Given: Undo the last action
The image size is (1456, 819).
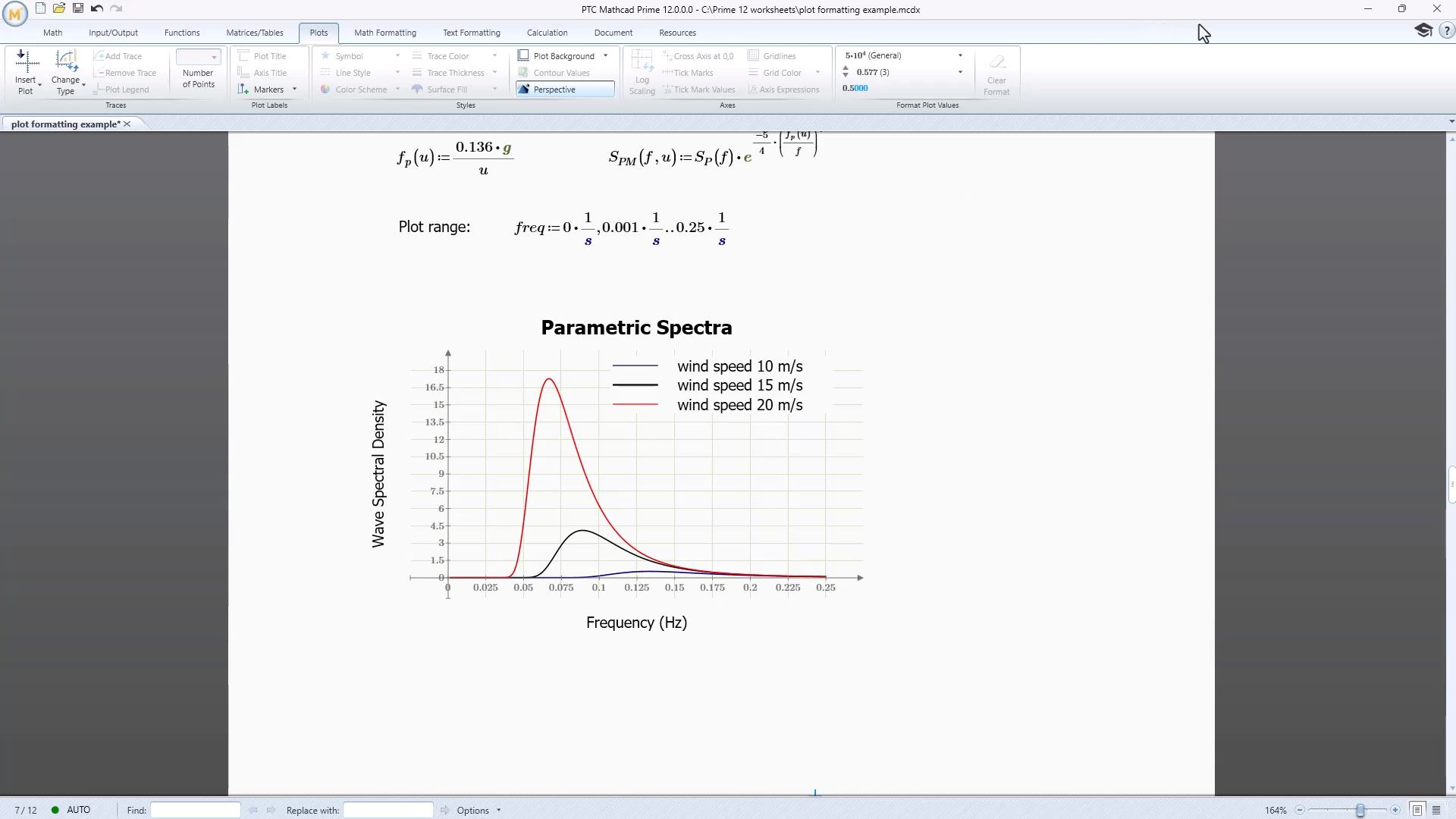Looking at the screenshot, I should click(97, 8).
